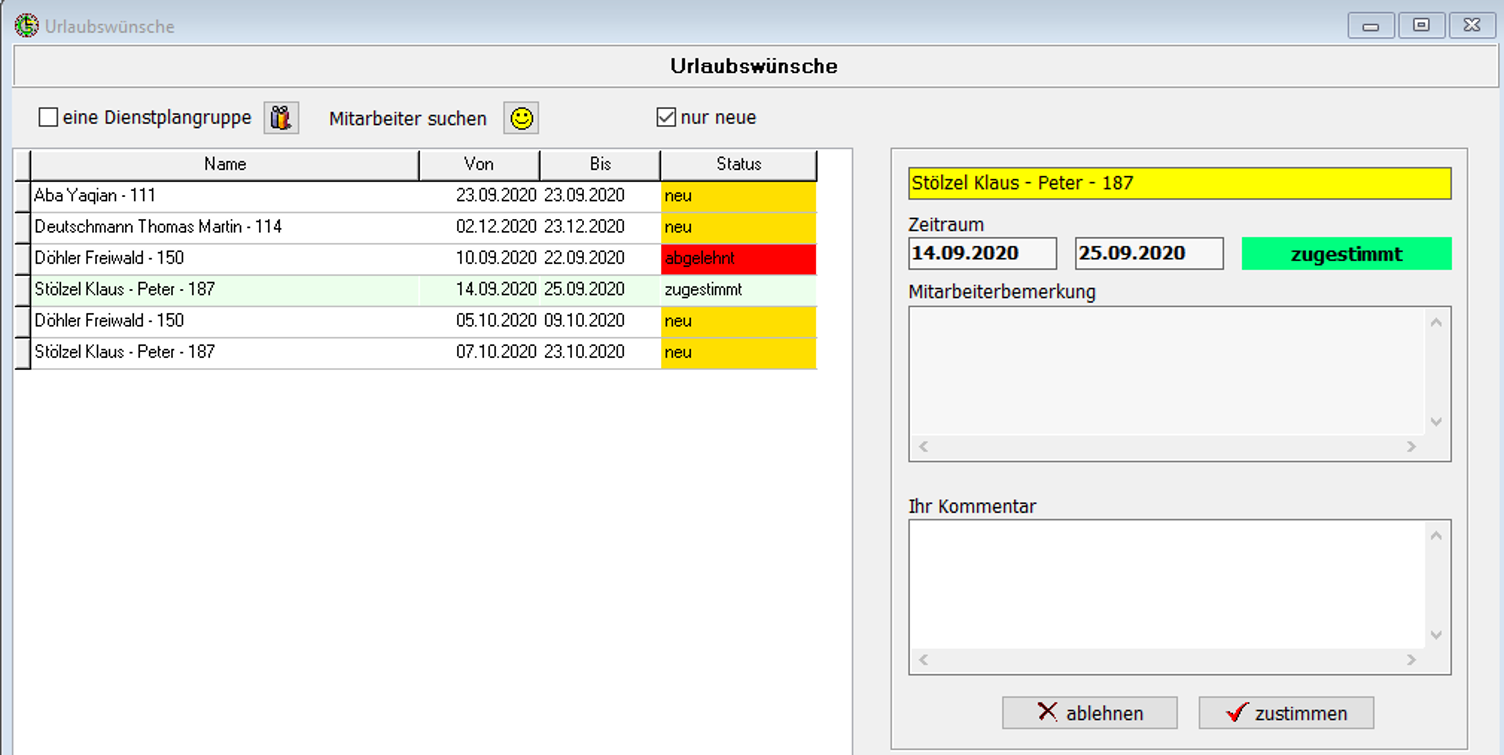
Task: Click the red 'abgelehnt' status cell
Action: tap(739, 258)
